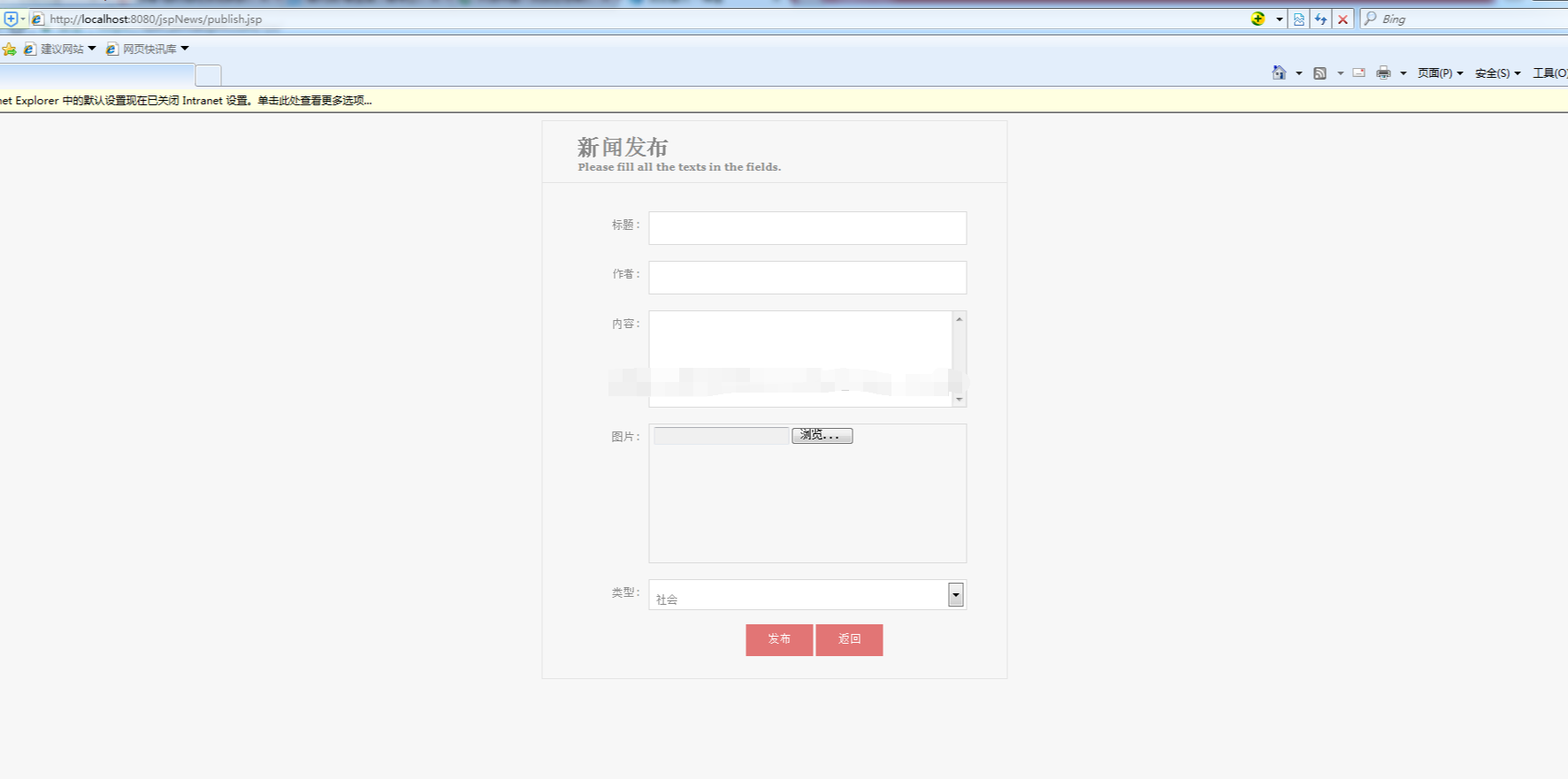Viewport: 1568px width, 779px height.
Task: Click the Bing search magnifier icon
Action: point(1370,19)
